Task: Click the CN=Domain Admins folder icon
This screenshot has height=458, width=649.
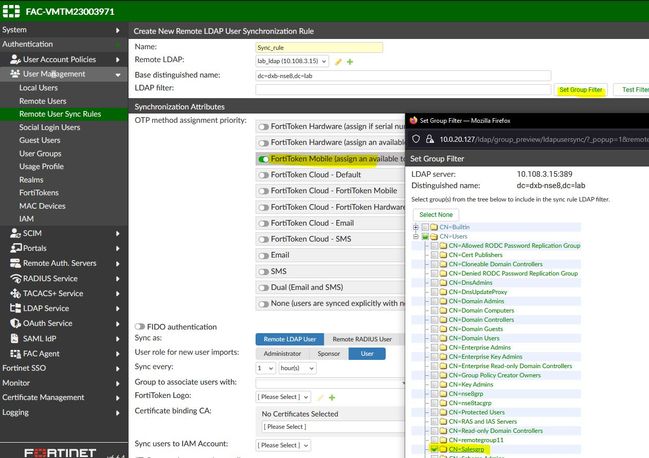Action: pyautogui.click(x=443, y=301)
